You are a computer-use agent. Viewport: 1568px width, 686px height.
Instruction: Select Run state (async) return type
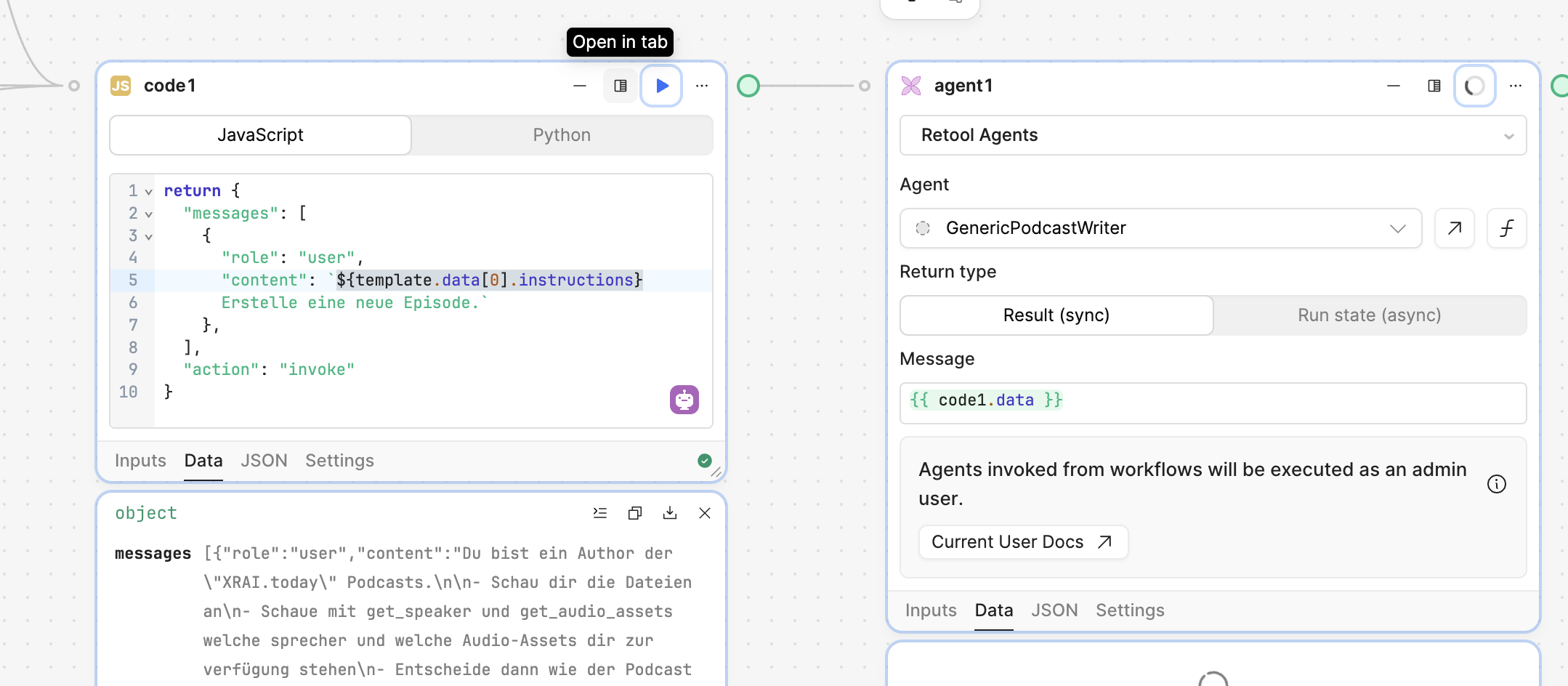coord(1370,315)
